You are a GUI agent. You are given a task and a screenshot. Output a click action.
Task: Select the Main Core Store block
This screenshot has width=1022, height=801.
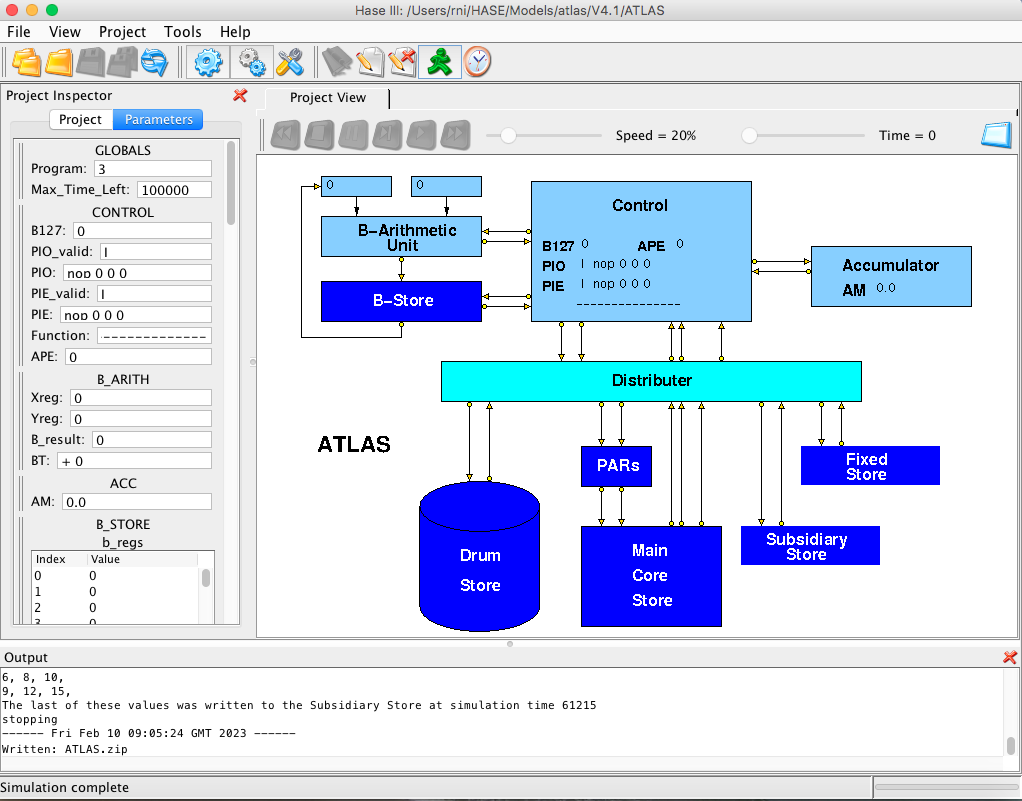tap(651, 576)
